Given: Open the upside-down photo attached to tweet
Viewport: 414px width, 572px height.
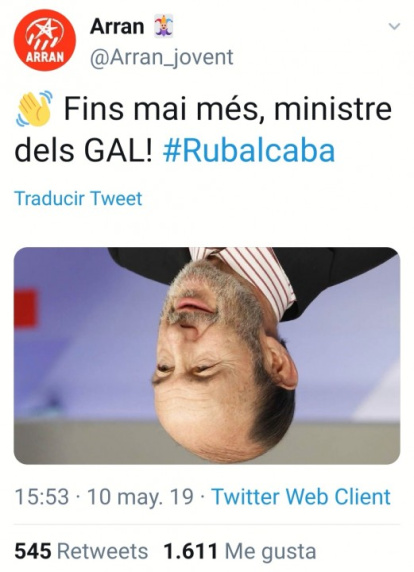Looking at the screenshot, I should point(207,356).
